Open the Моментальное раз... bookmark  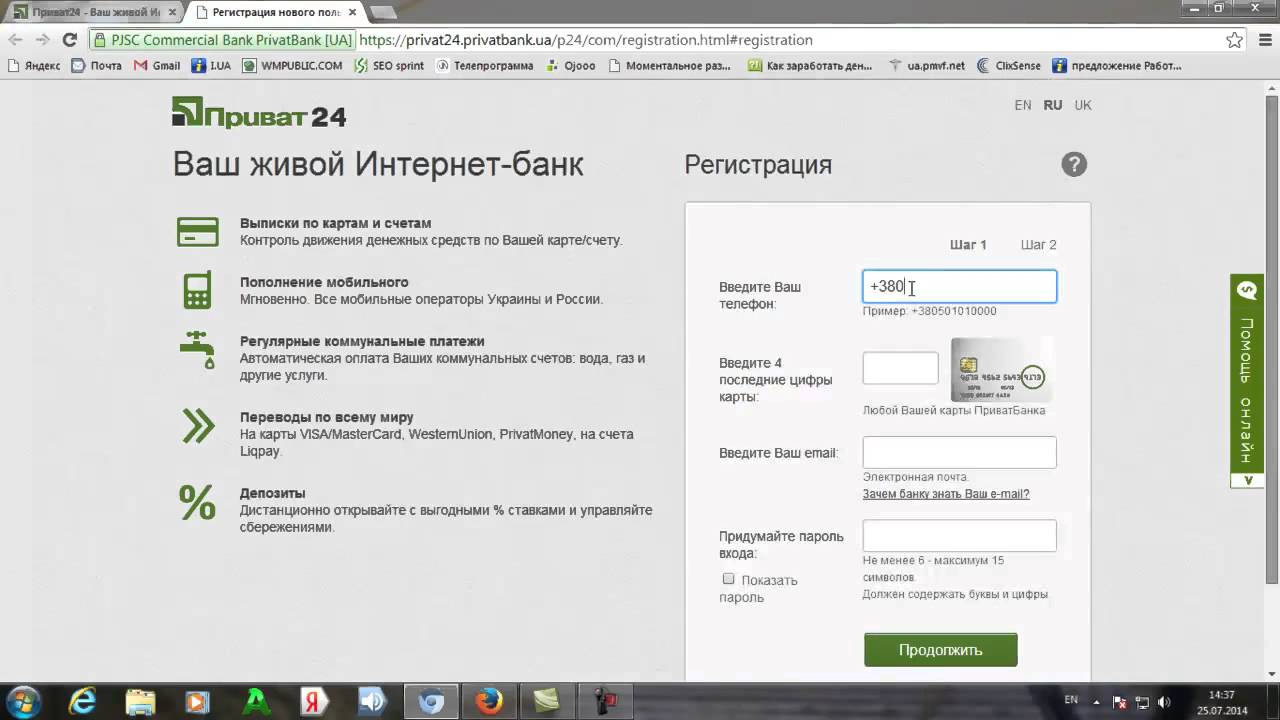(x=669, y=66)
